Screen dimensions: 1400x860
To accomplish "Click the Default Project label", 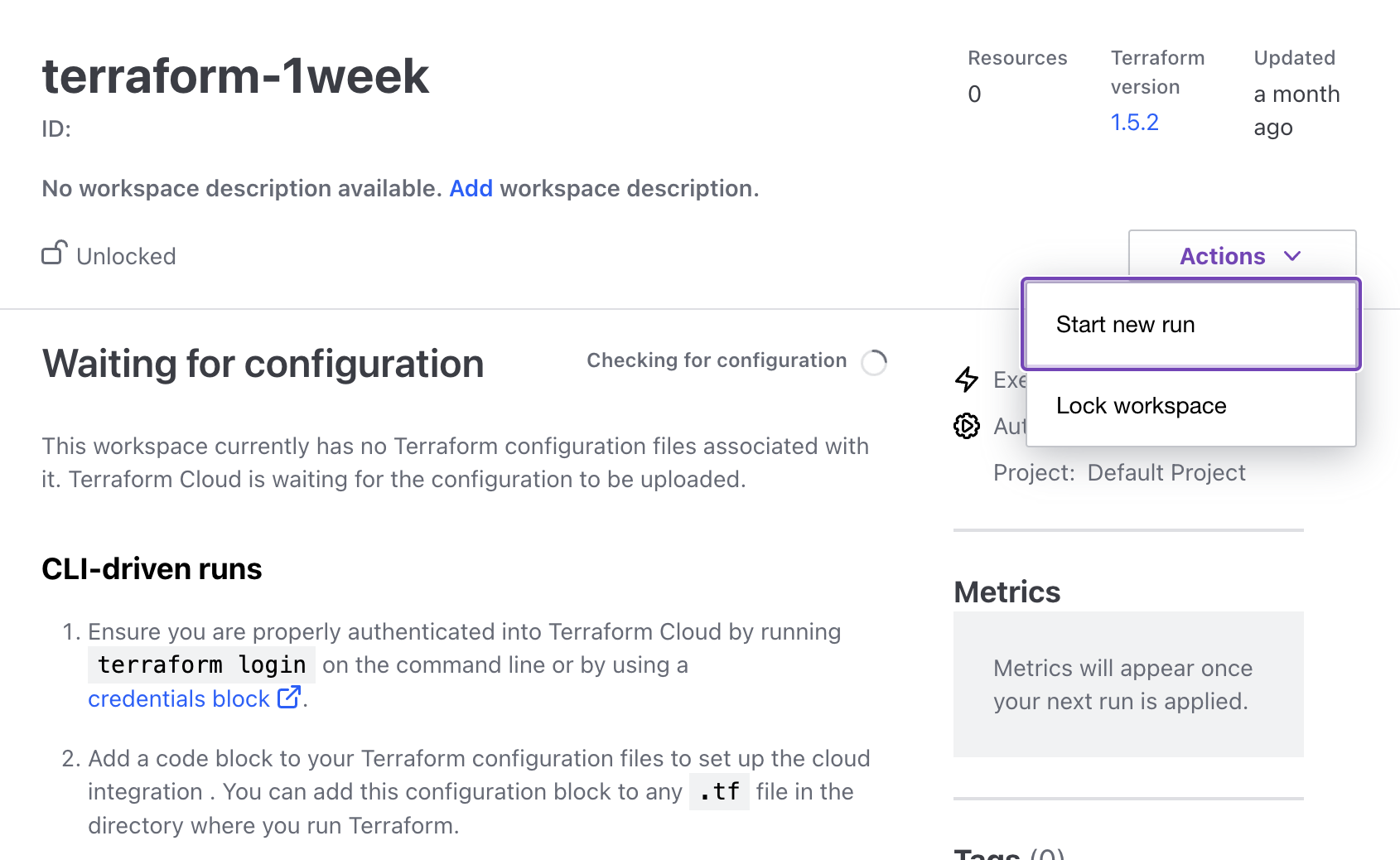I will click(x=1166, y=472).
